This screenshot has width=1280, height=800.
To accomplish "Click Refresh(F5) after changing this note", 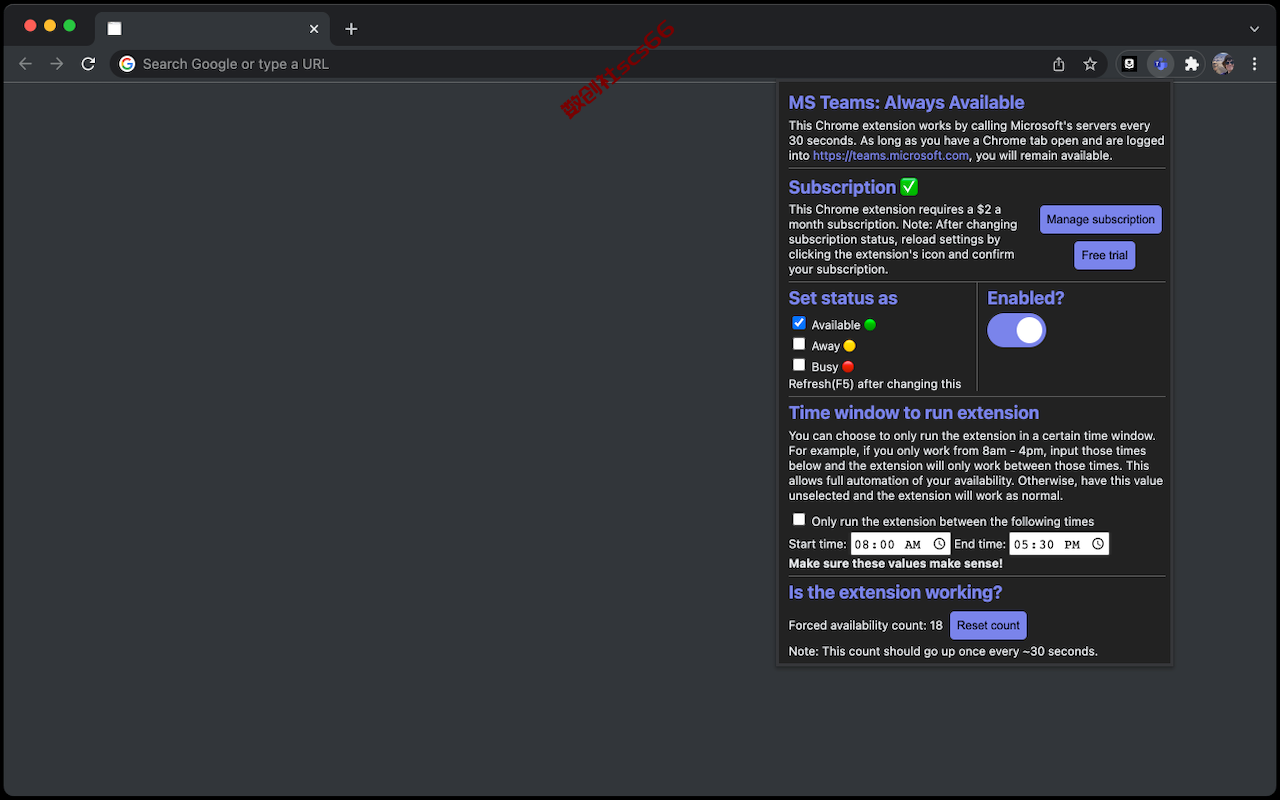I will pos(875,384).
